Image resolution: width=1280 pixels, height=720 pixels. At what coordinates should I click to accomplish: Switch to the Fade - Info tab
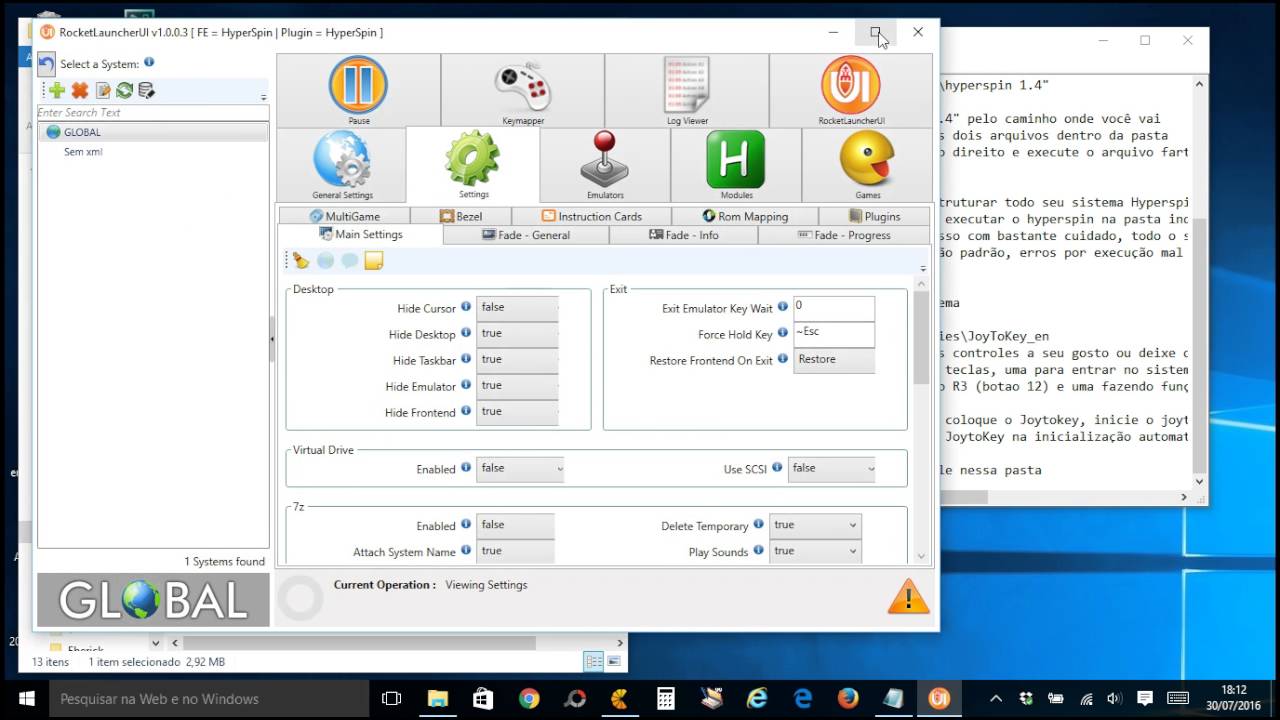(x=684, y=235)
